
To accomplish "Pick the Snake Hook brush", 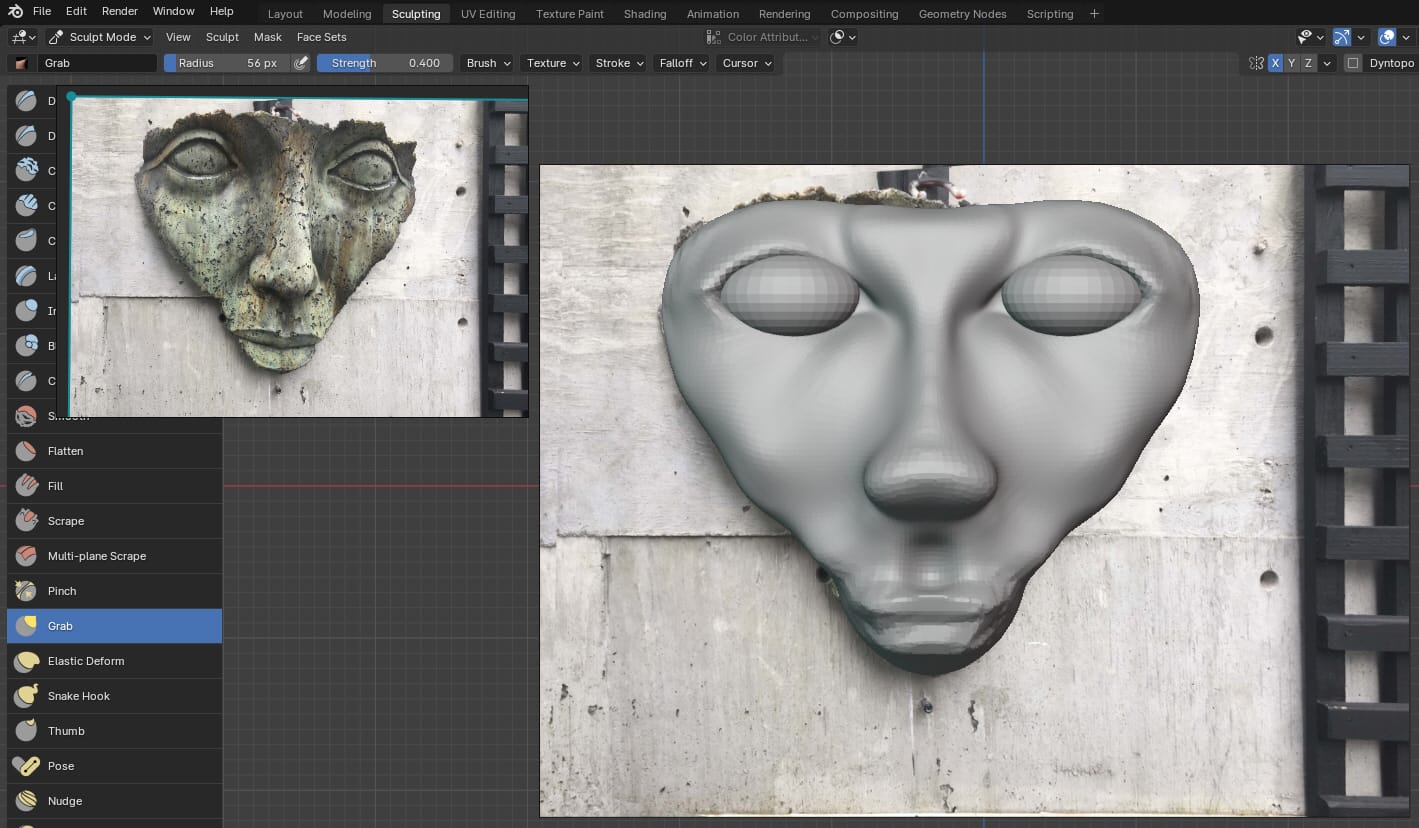I will [78, 696].
